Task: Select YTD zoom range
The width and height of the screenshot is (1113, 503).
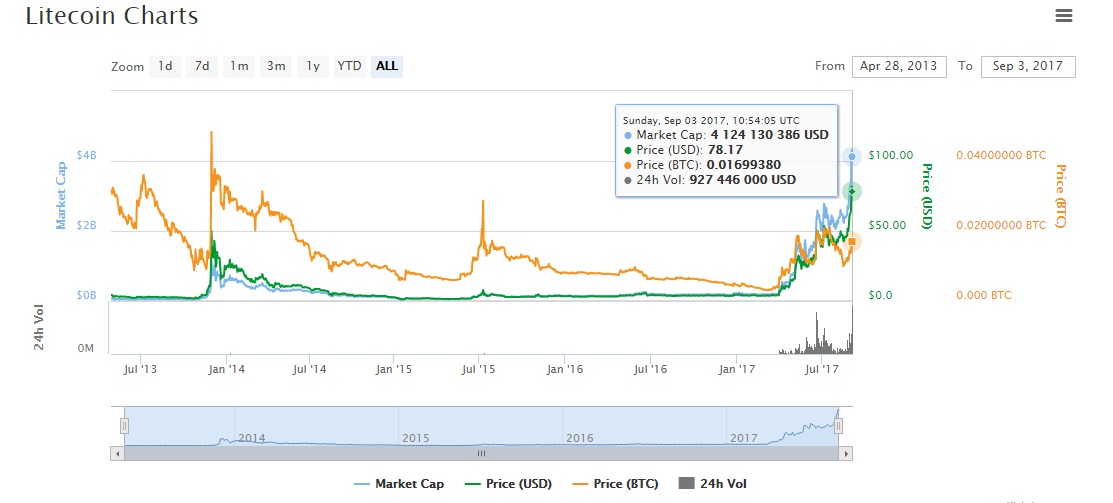Action: point(349,67)
